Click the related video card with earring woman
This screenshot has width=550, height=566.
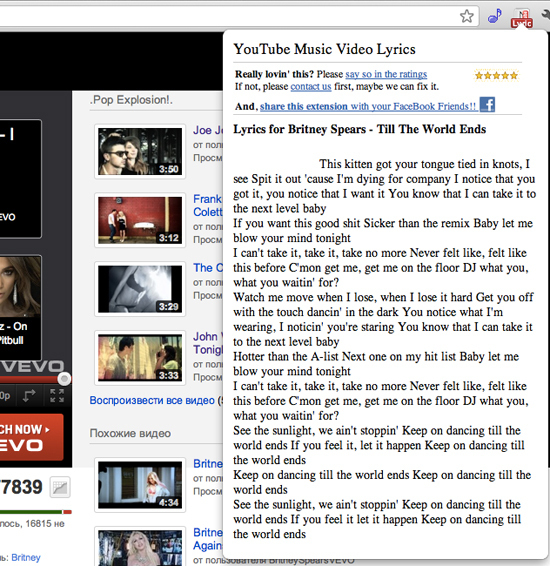pyautogui.click(x=20, y=307)
